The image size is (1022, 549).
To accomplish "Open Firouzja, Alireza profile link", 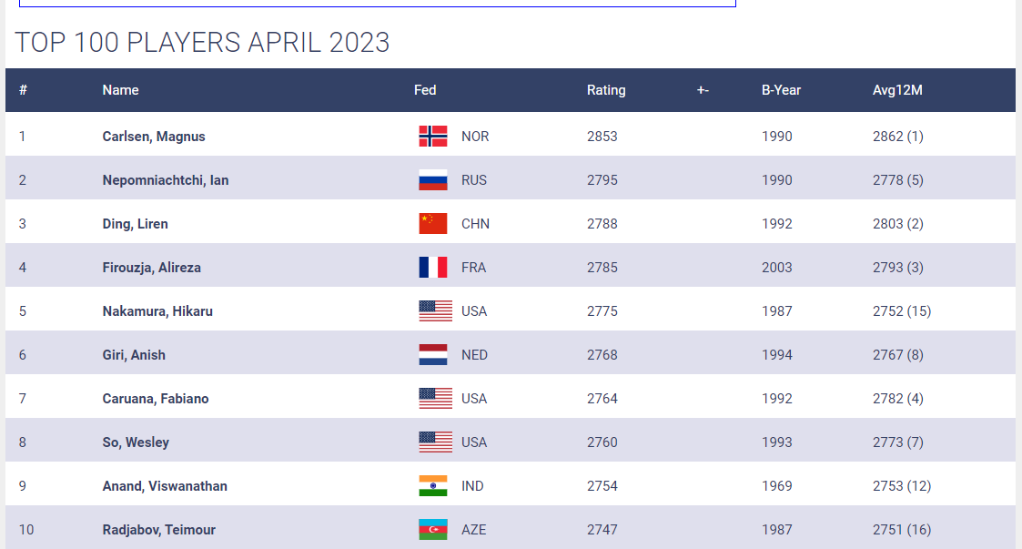I will pyautogui.click(x=151, y=267).
